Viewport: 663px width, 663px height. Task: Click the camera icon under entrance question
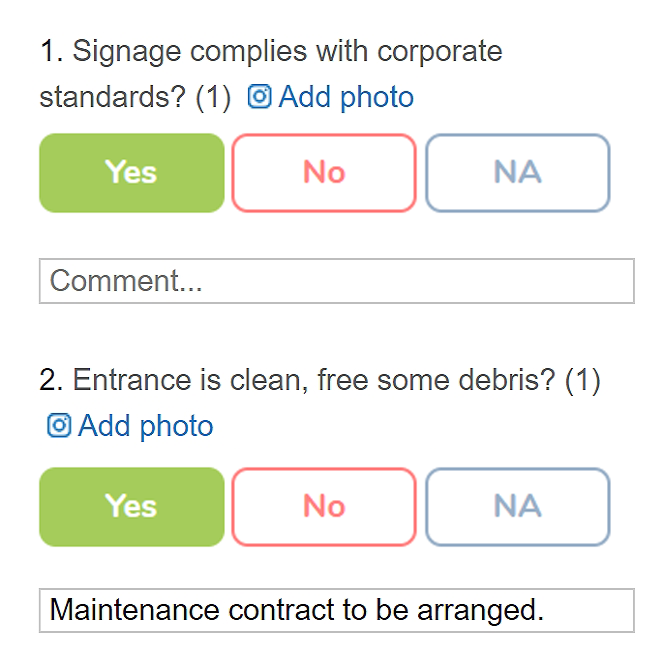(59, 425)
